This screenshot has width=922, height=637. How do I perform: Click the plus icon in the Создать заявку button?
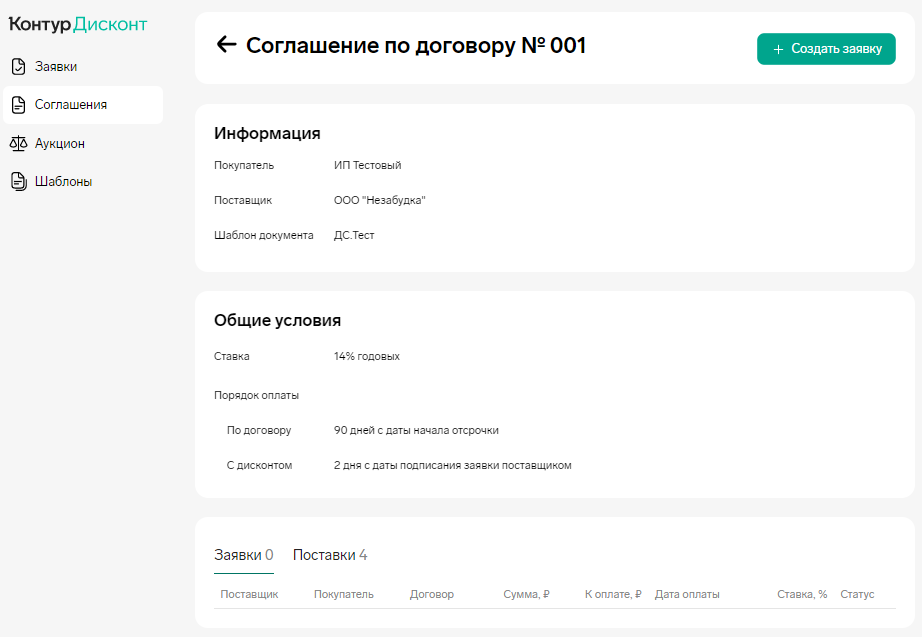778,49
